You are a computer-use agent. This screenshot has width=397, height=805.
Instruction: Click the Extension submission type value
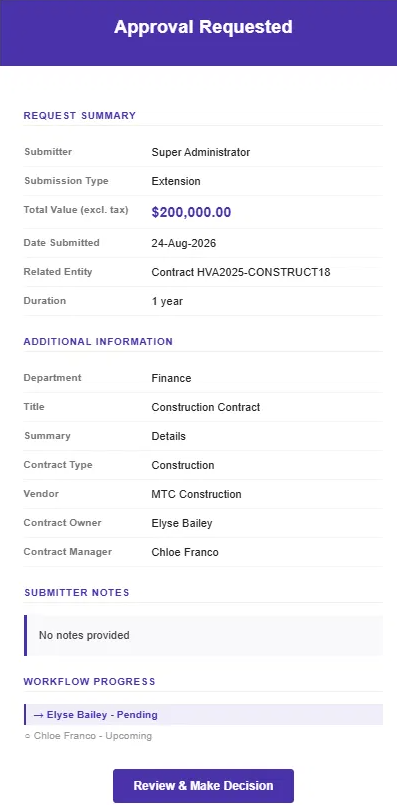[176, 181]
